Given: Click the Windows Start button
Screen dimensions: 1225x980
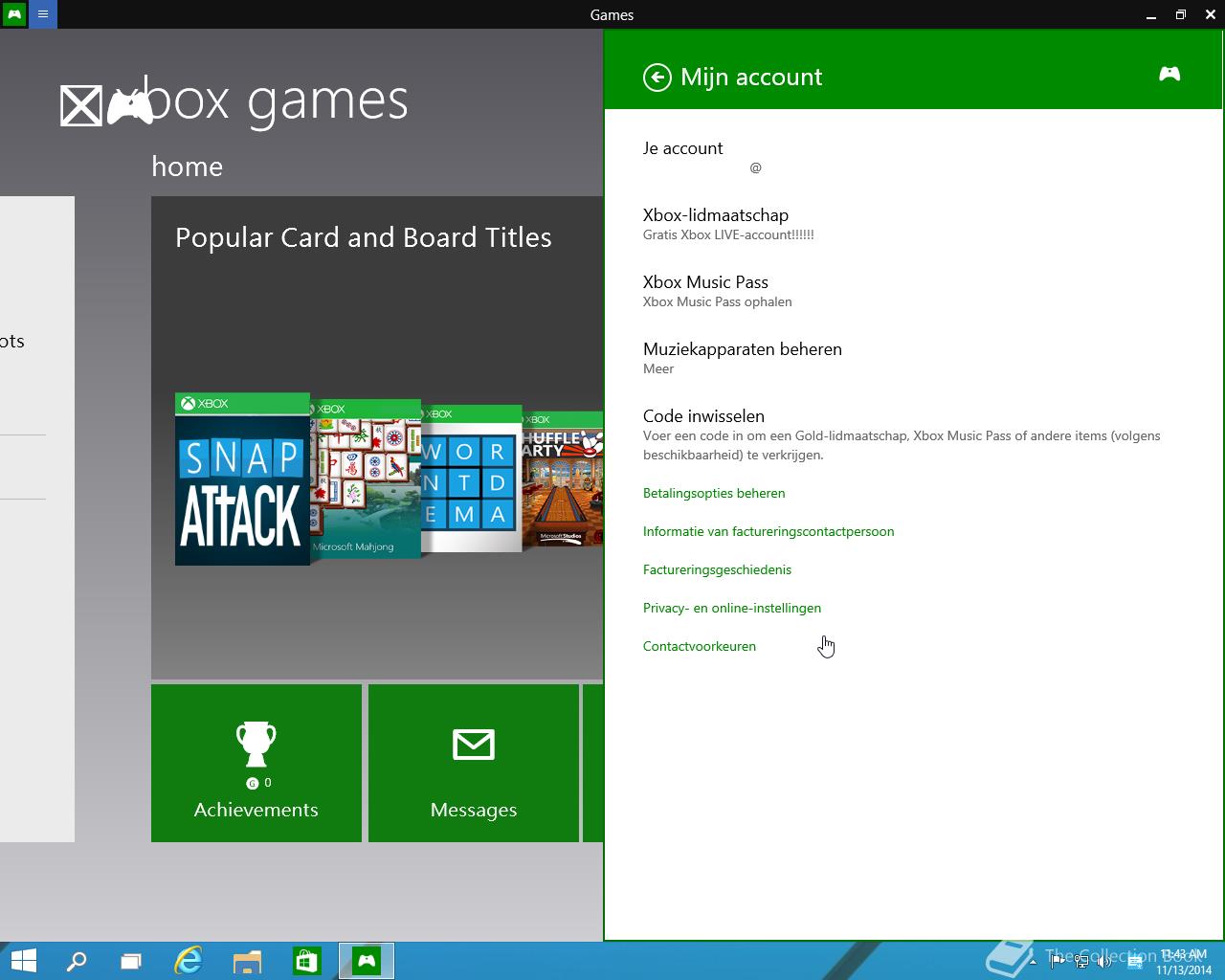Looking at the screenshot, I should 23,961.
